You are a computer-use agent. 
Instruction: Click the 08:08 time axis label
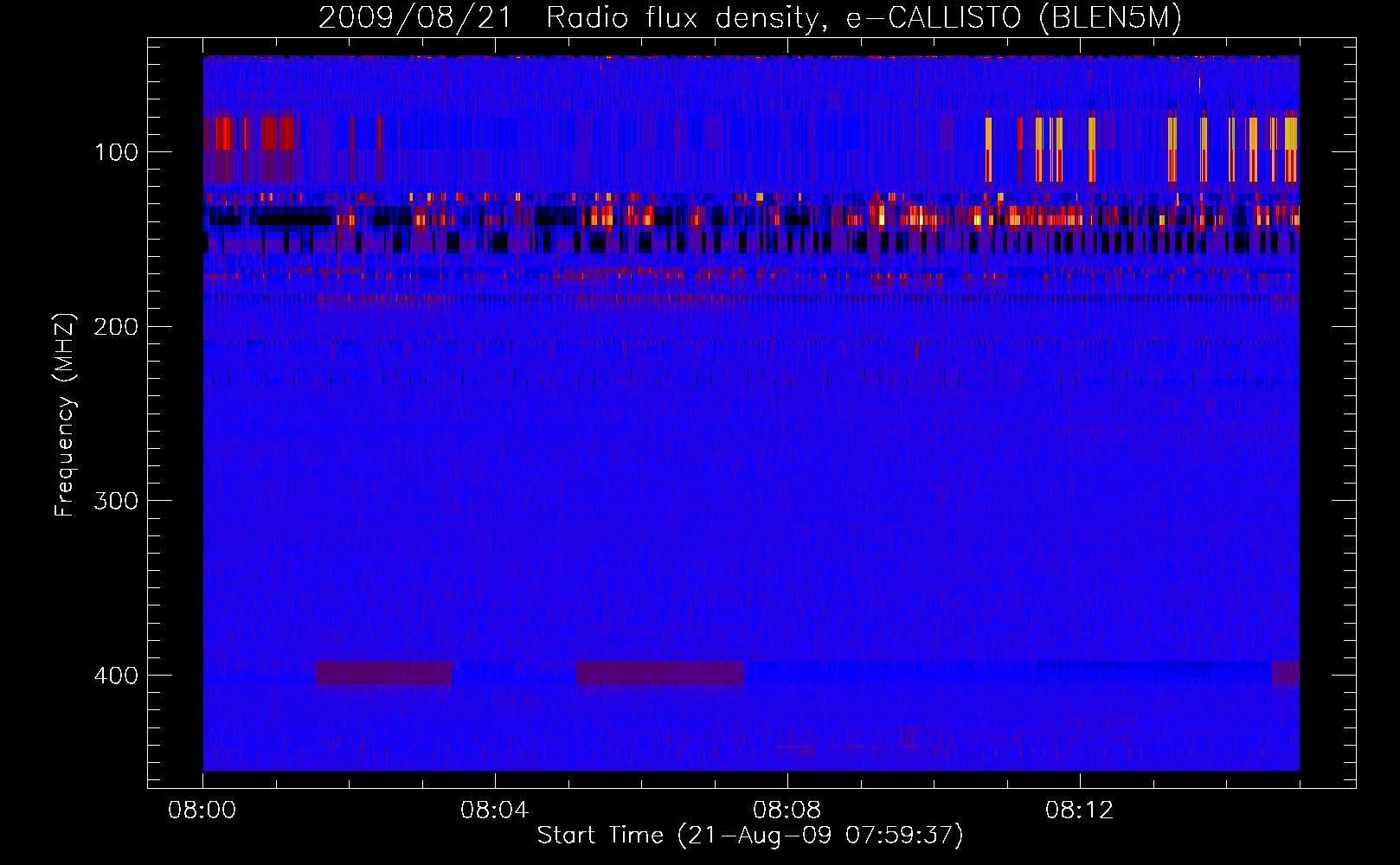point(787,811)
